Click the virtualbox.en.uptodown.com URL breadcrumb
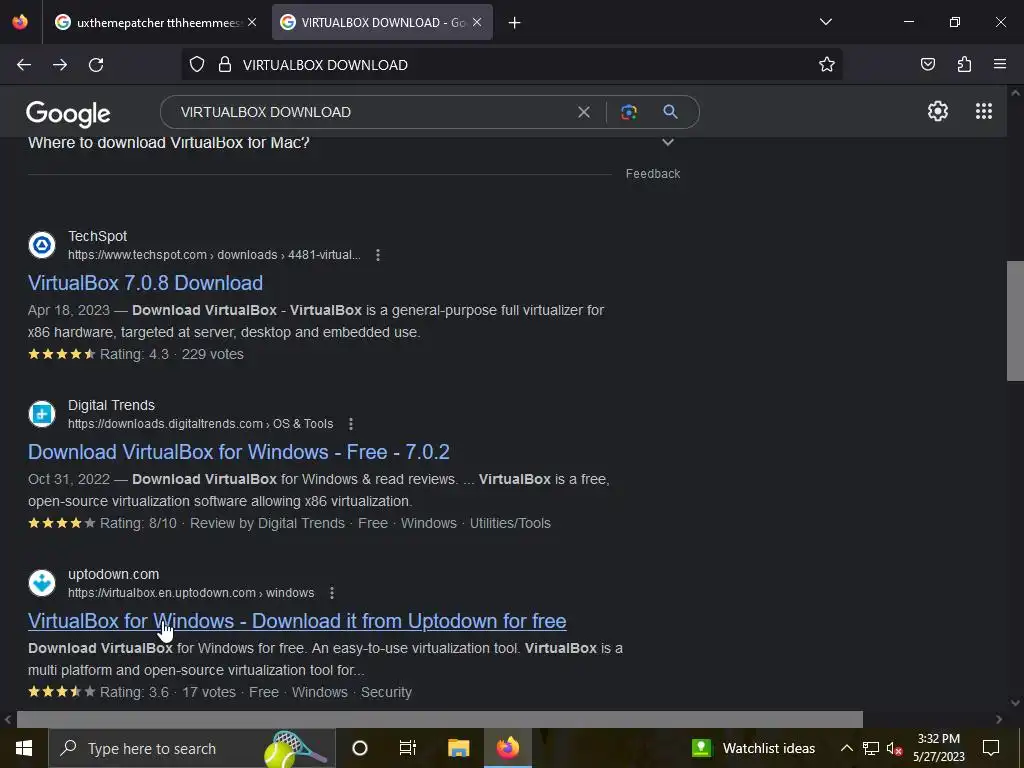The image size is (1024, 768). pyautogui.click(x=191, y=594)
